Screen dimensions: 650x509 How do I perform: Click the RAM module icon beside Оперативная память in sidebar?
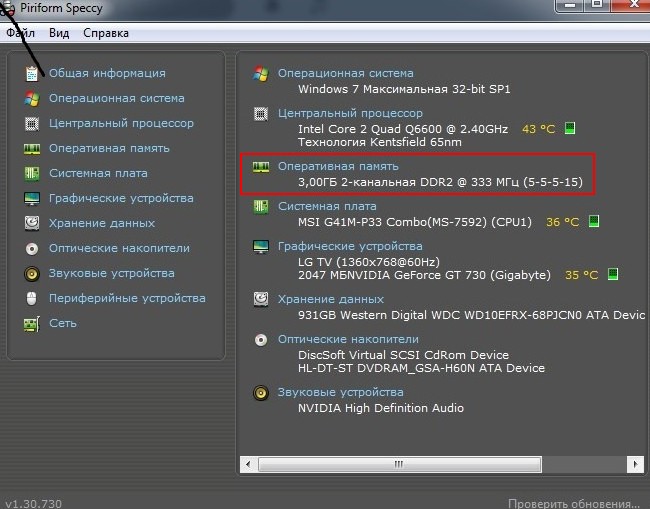coord(32,149)
